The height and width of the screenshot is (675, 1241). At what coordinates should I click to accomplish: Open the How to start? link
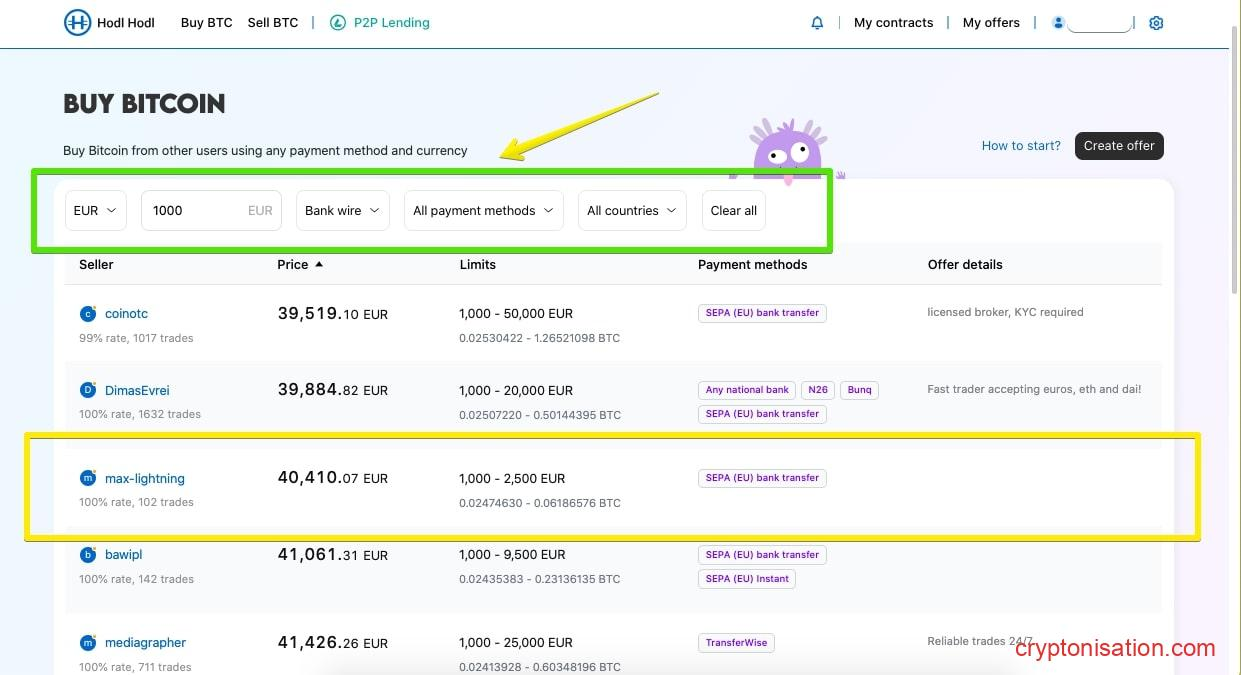(1020, 145)
